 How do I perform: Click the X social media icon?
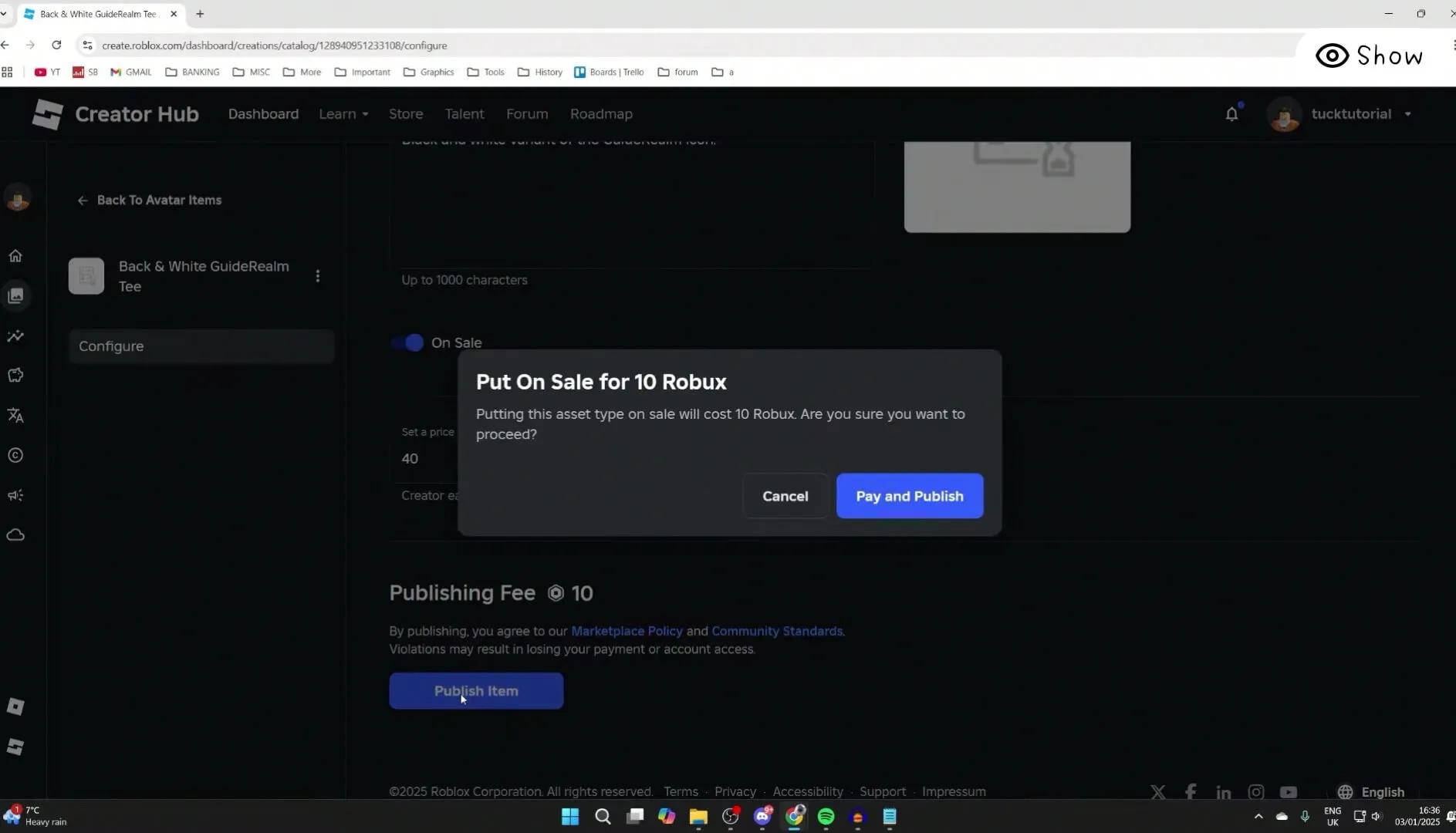[1157, 792]
